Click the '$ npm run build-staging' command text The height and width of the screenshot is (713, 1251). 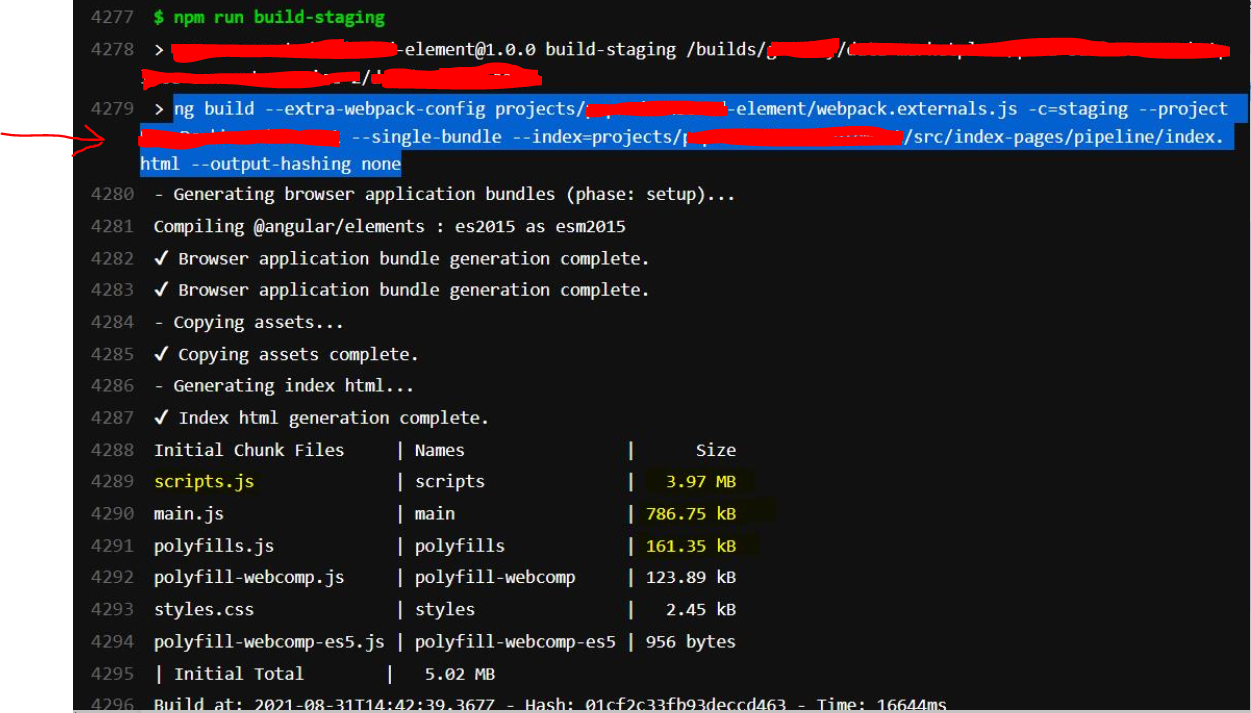point(269,18)
